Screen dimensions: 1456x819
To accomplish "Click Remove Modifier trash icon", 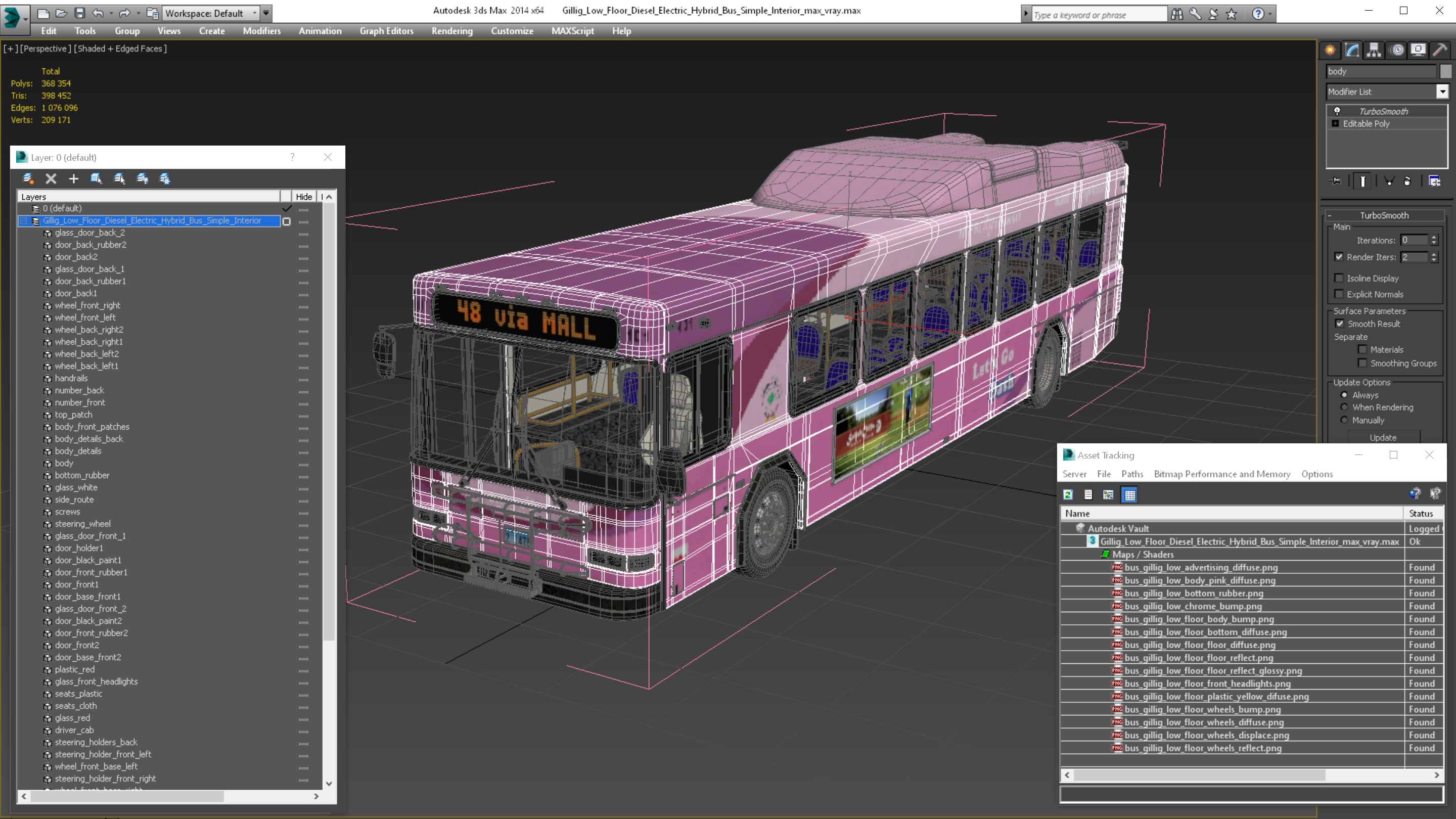I will [x=1407, y=181].
